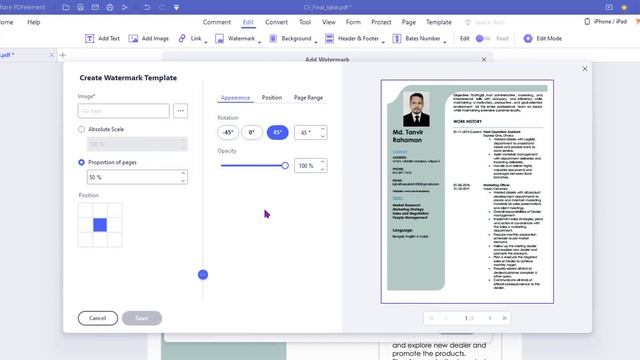Click the Image file path field
Viewport: 640px width, 360px height.
click(124, 111)
